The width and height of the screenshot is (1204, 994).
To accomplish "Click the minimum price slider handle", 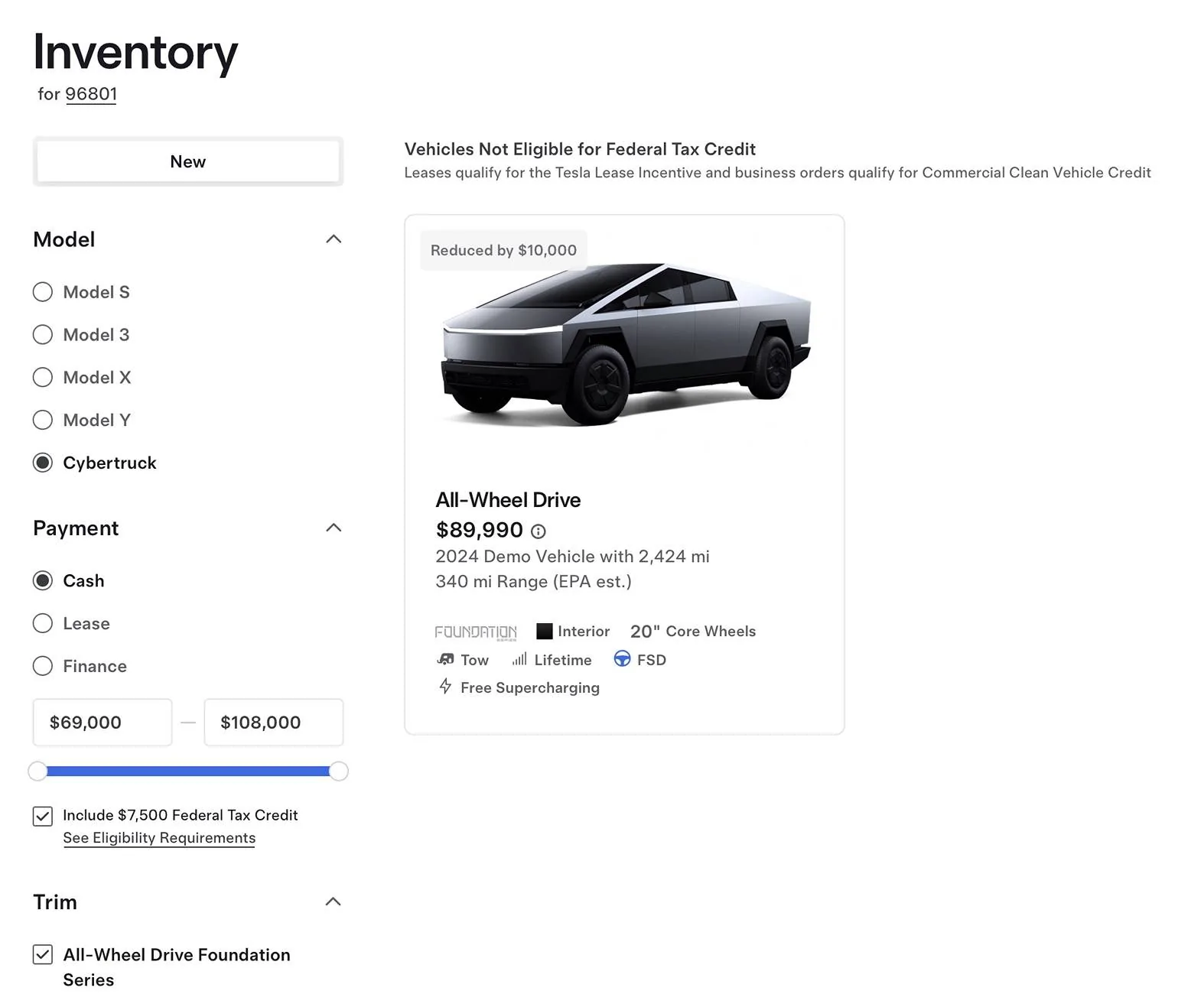I will 37,771.
